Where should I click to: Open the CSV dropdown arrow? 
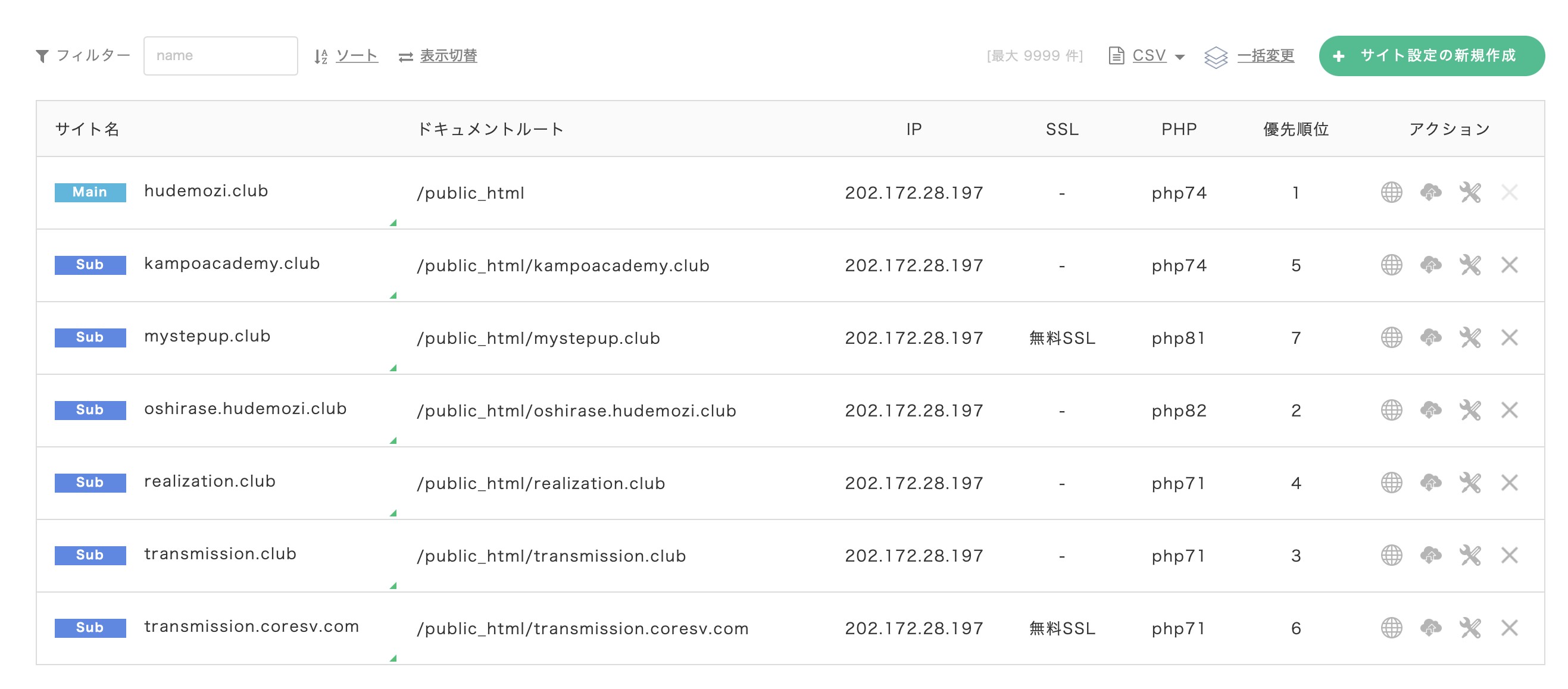tap(1180, 57)
